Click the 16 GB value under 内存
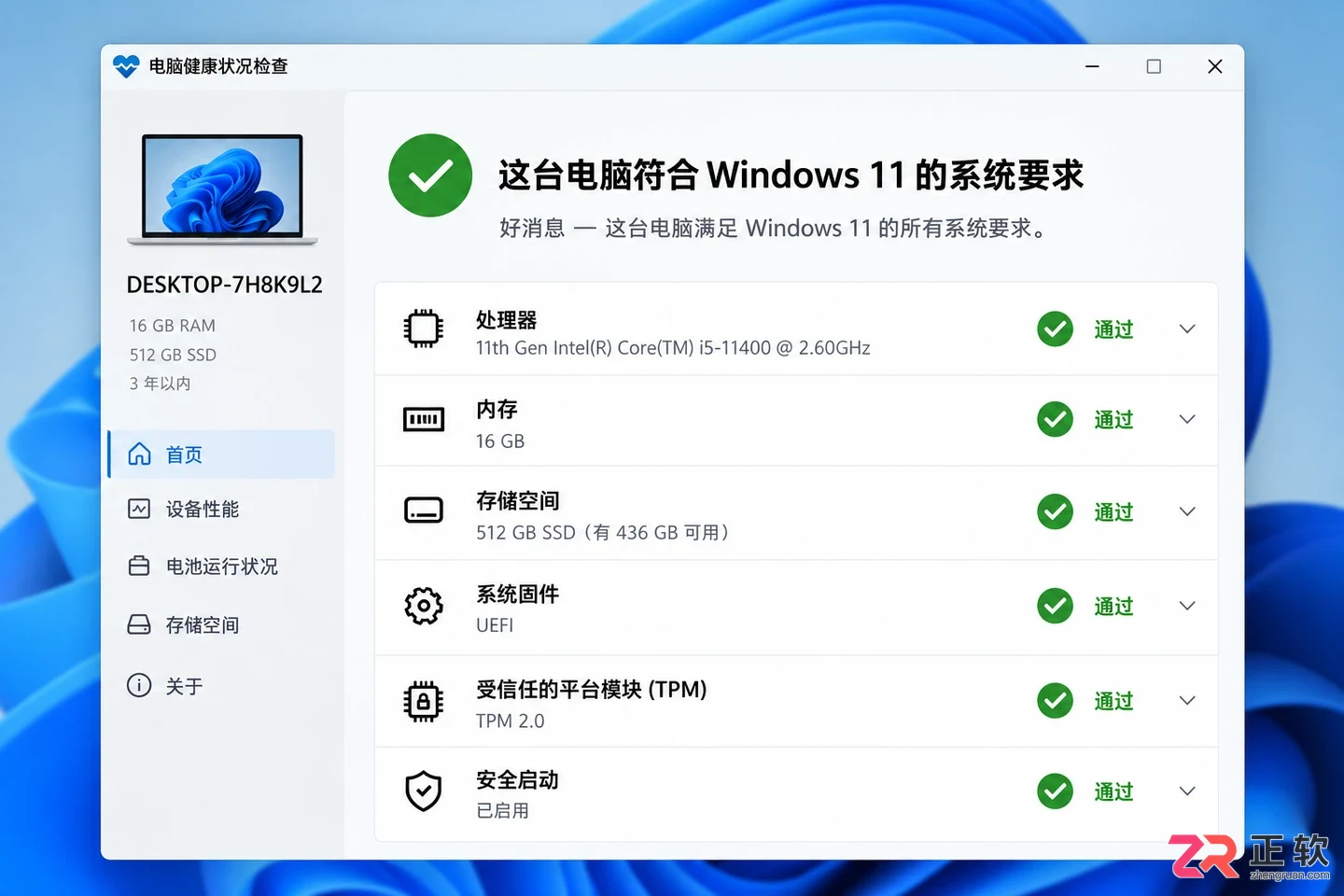1344x896 pixels. pyautogui.click(x=500, y=441)
